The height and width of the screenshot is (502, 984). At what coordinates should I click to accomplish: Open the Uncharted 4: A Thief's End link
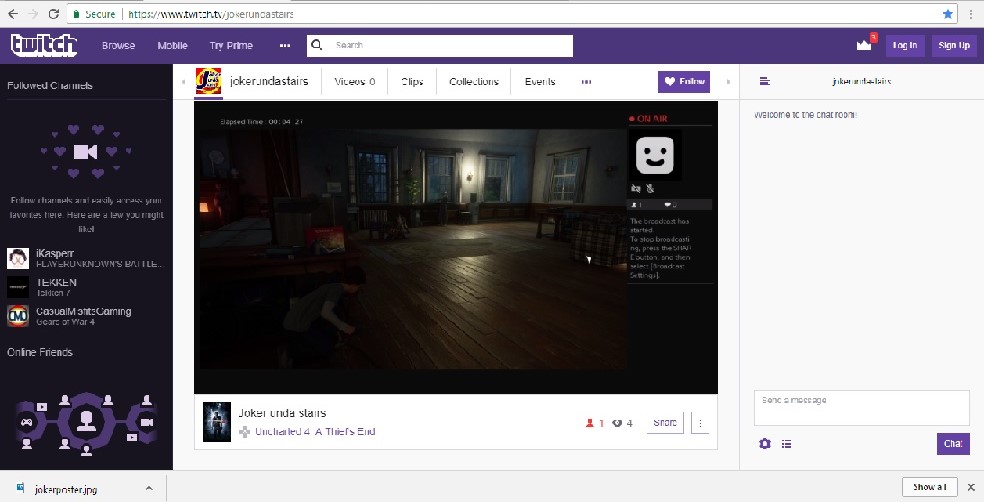point(315,432)
